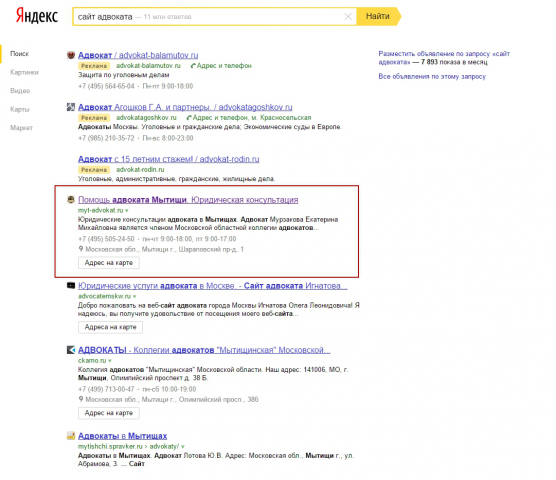Click the Найти search button
Image resolution: width=556 pixels, height=480 pixels.
click(378, 16)
